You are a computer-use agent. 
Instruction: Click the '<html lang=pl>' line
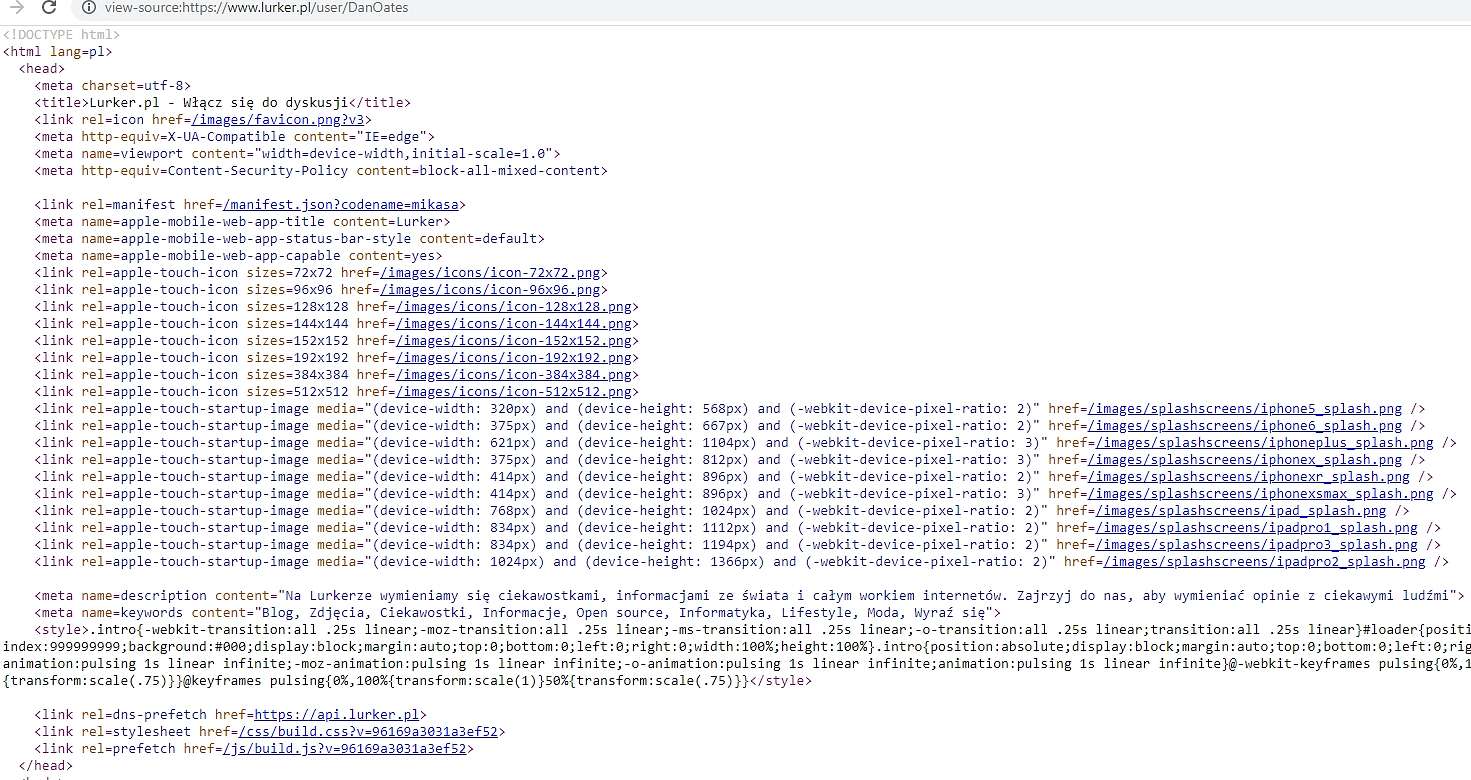pos(57,51)
